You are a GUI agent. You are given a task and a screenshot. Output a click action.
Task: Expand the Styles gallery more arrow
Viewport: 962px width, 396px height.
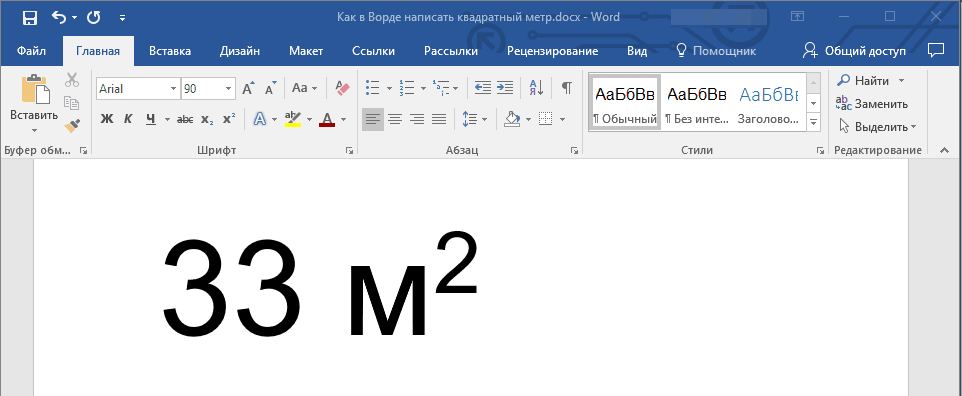coord(814,123)
